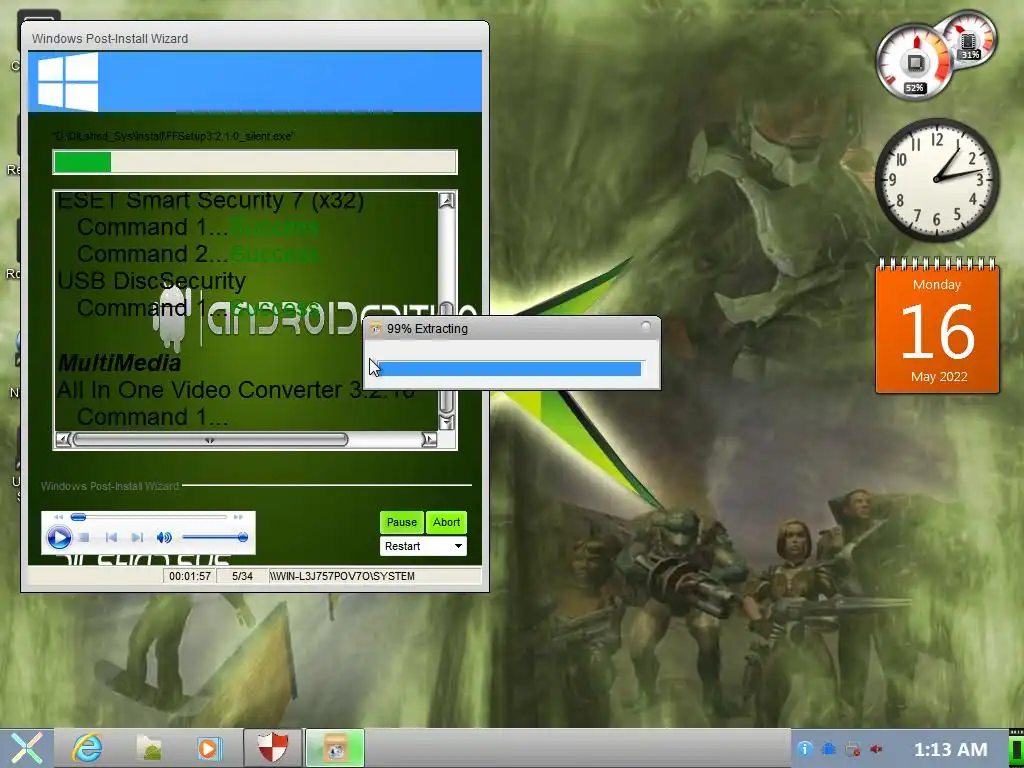1024x768 pixels.
Task: Click the log list scroll-down arrow
Action: pyautogui.click(x=447, y=422)
